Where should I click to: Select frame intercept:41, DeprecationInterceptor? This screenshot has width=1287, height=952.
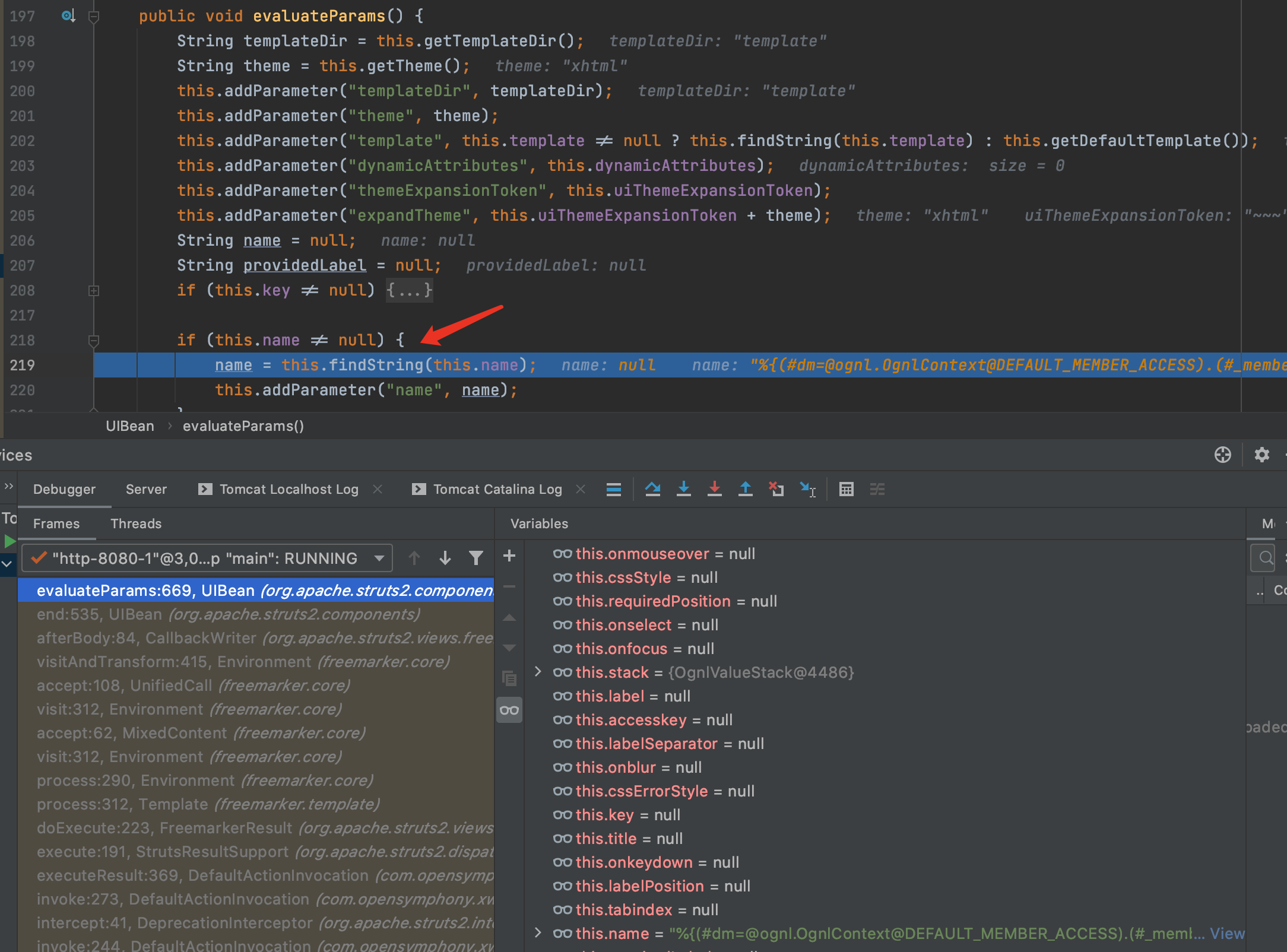(x=256, y=923)
